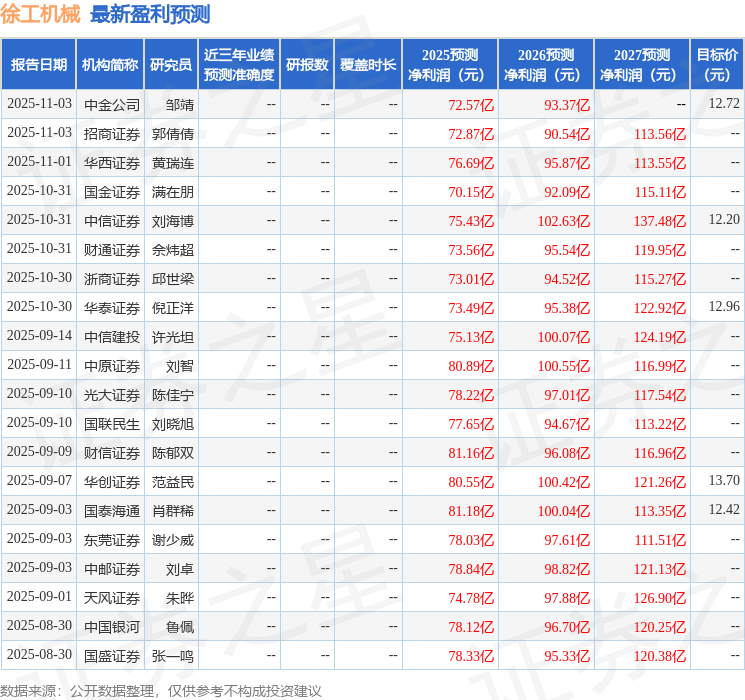
Task: Select the 华创证券 row institution
Action: [112, 482]
